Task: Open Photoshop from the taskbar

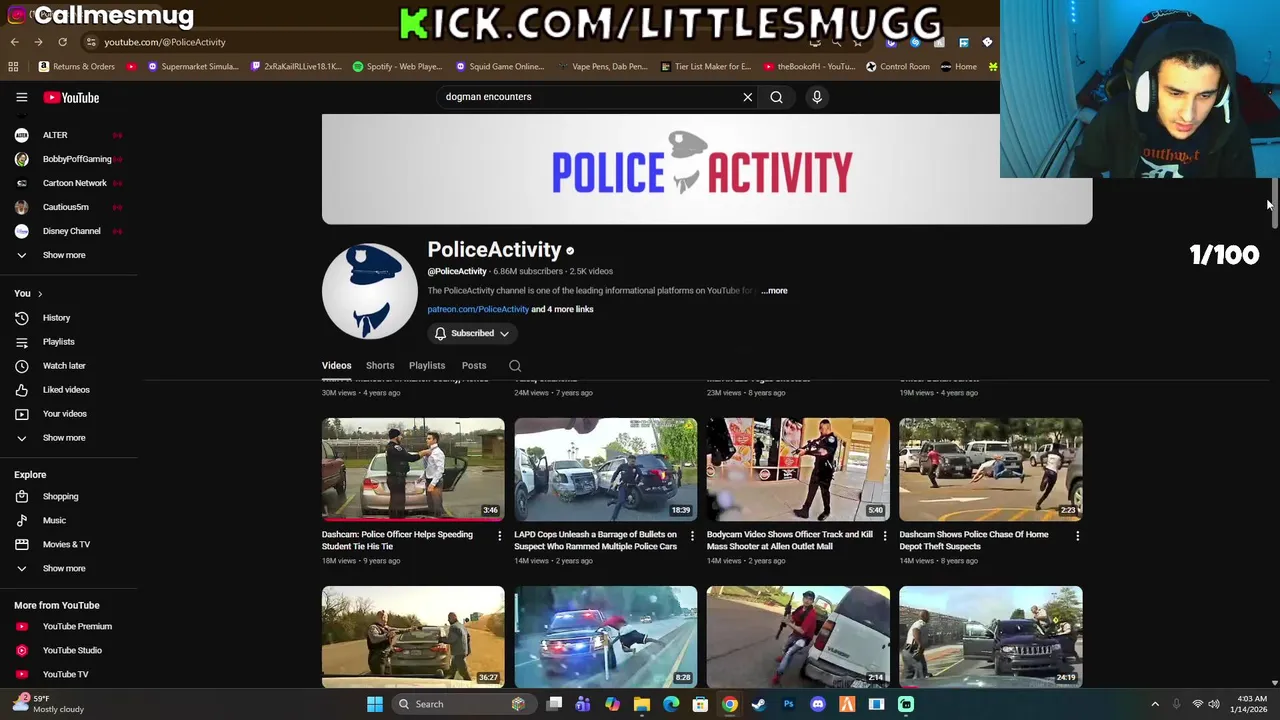Action: [788, 704]
